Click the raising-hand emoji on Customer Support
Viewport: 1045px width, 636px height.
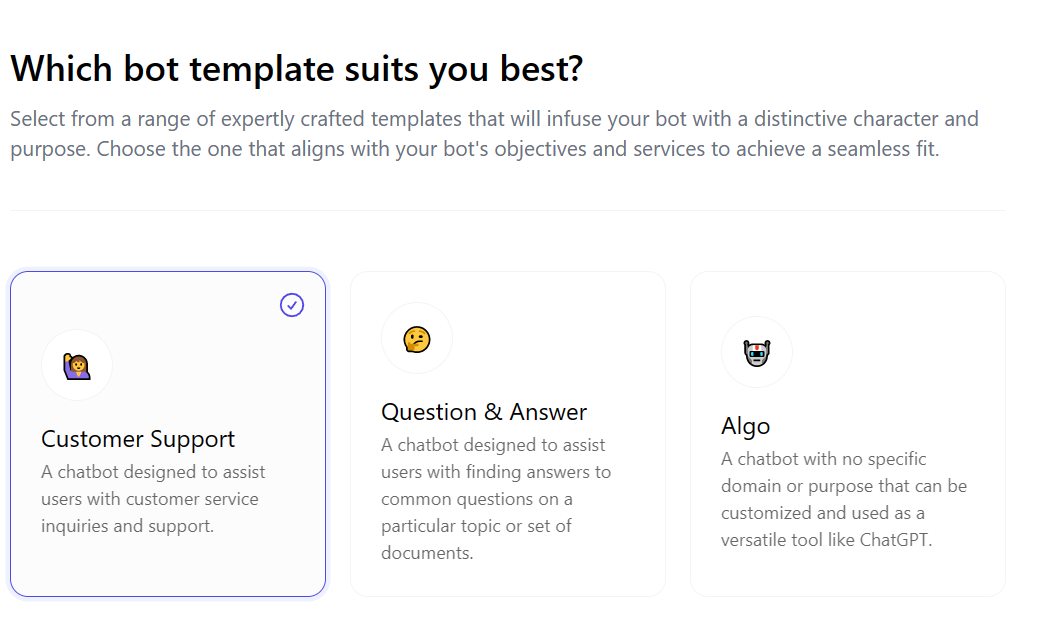click(x=77, y=366)
